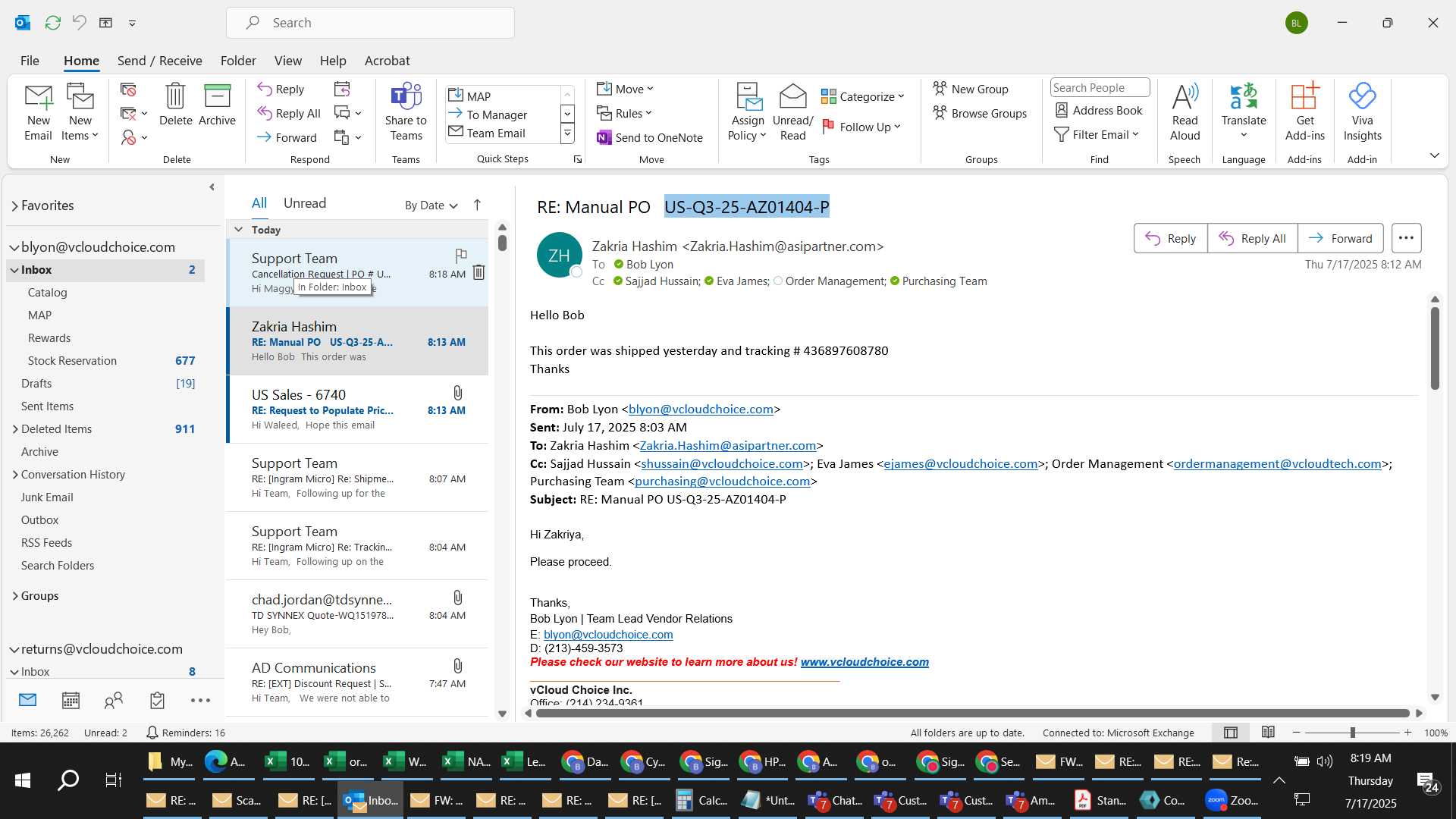Open the Move dropdown
Image resolution: width=1456 pixels, height=819 pixels.
pyautogui.click(x=625, y=89)
